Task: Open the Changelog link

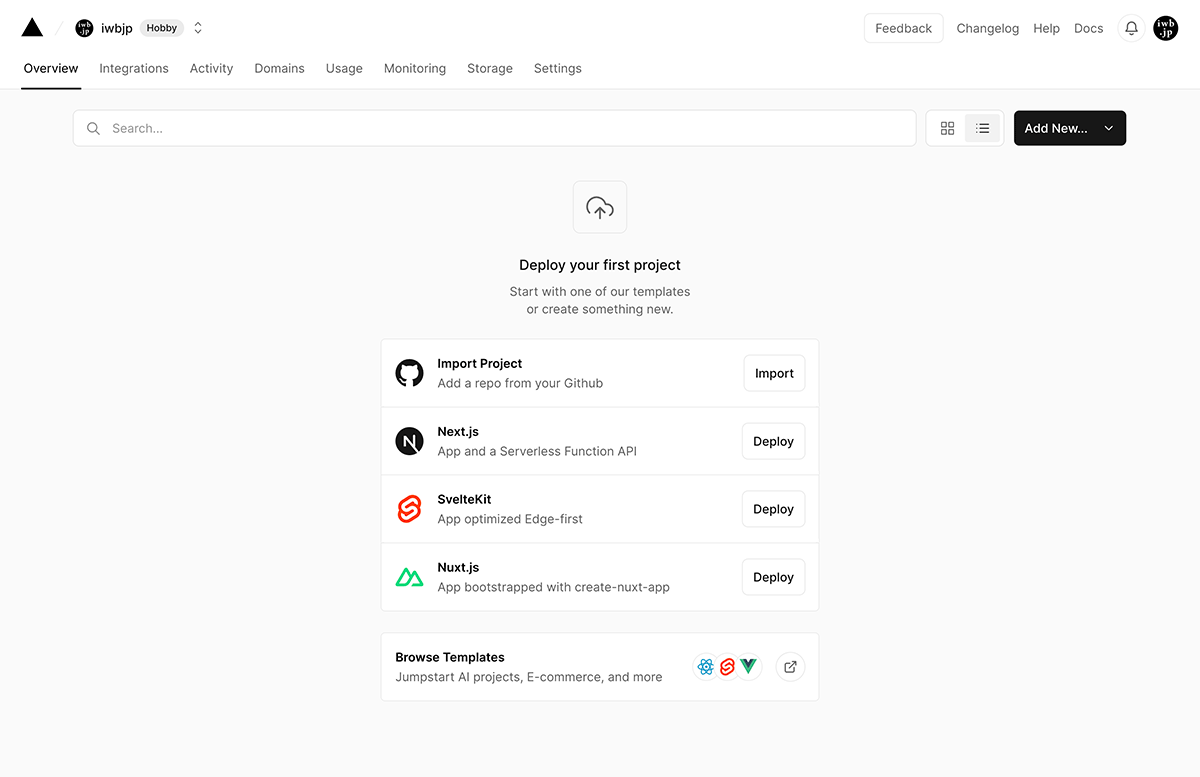Action: 987,28
